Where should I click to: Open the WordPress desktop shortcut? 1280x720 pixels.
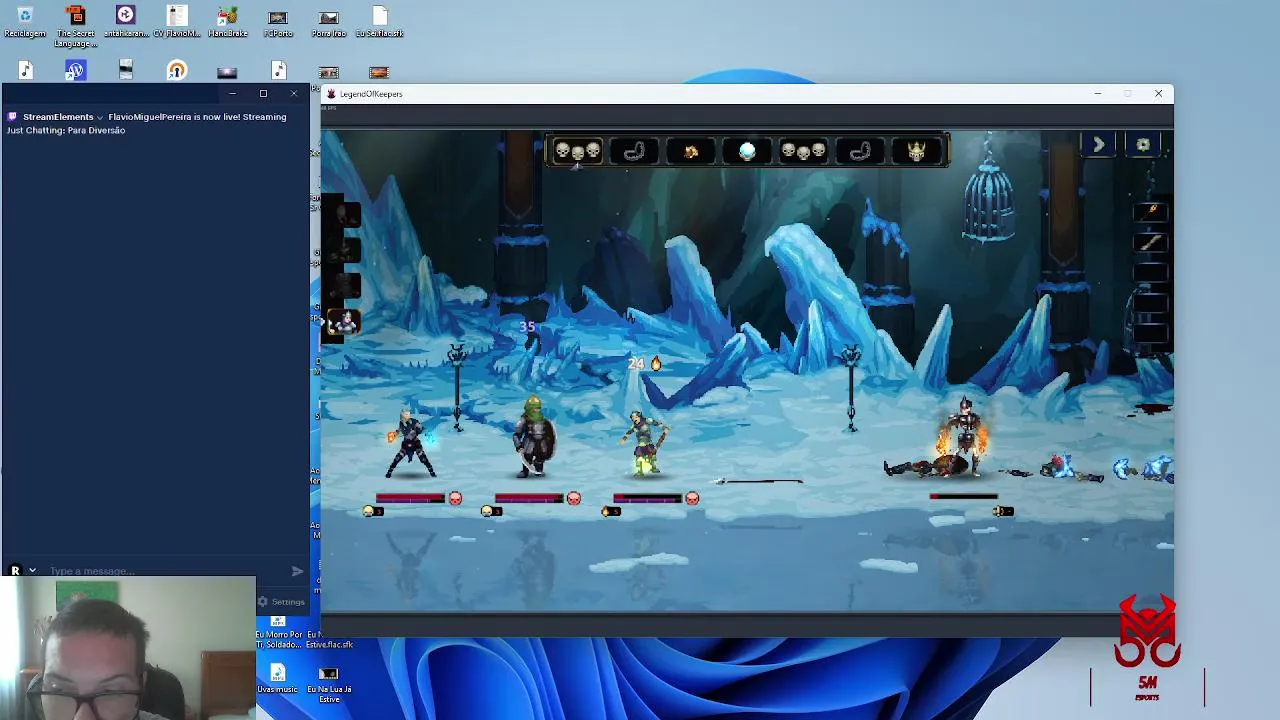75,70
